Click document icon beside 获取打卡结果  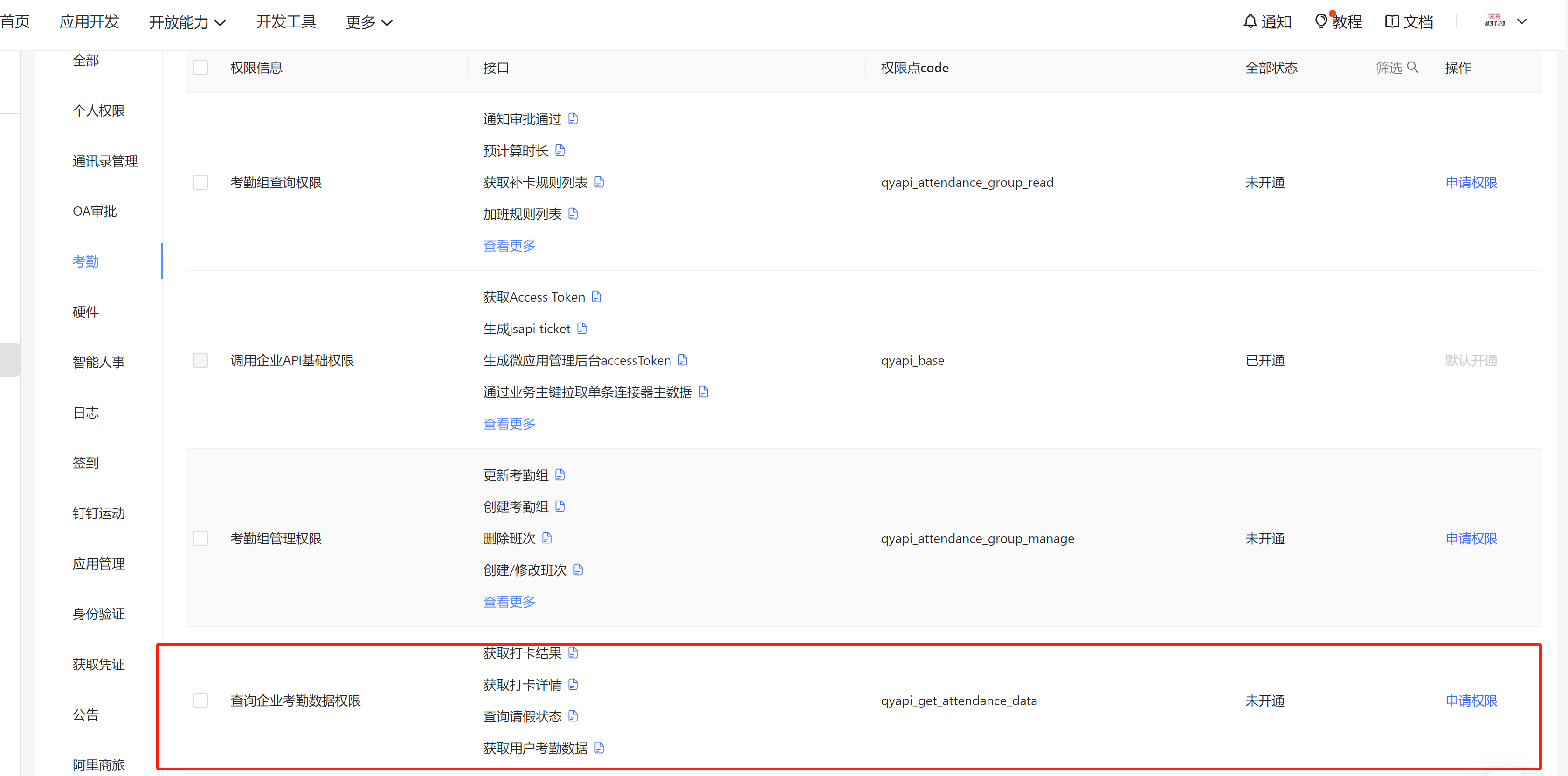tap(573, 652)
